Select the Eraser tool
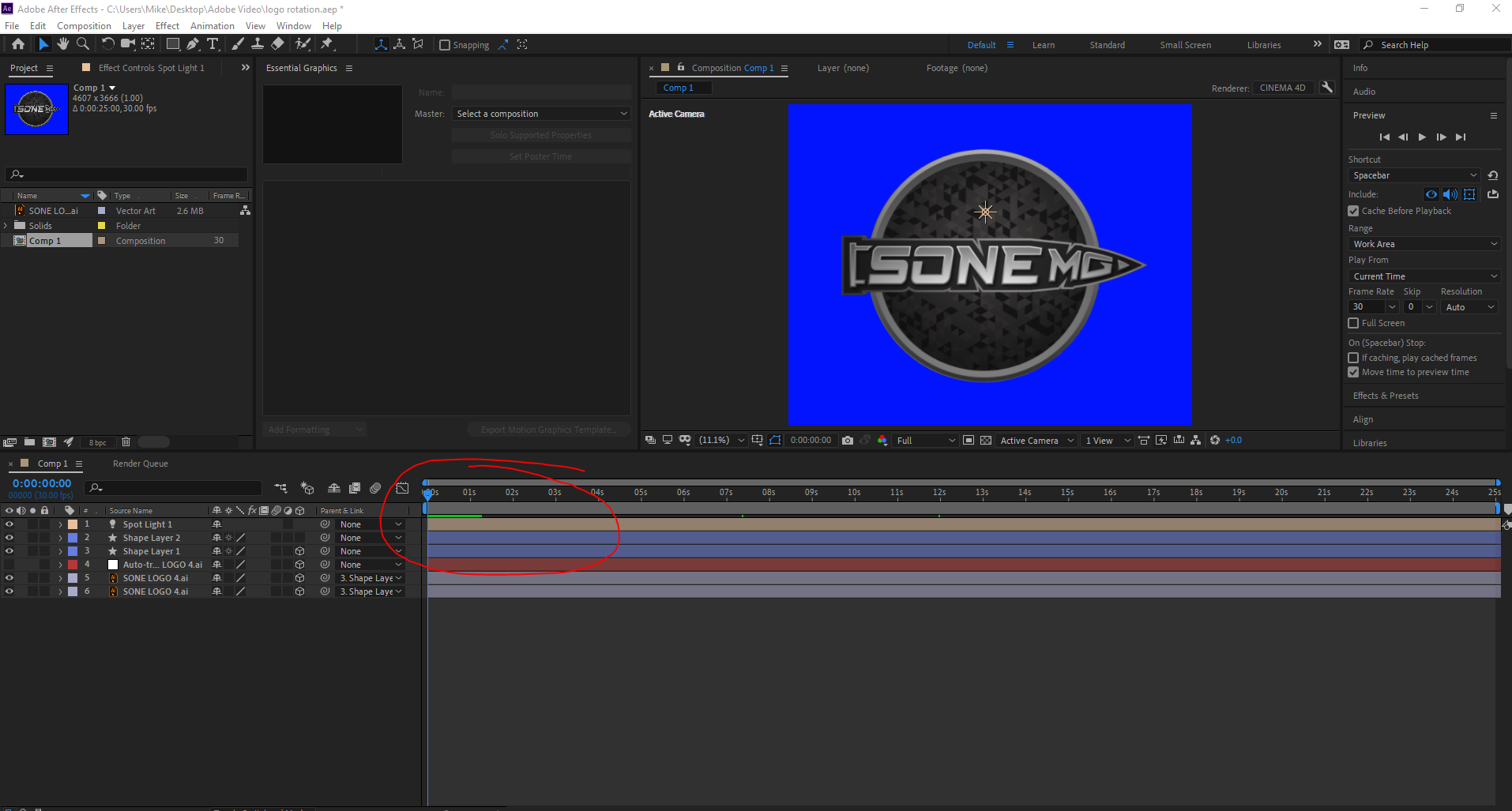 [x=277, y=44]
